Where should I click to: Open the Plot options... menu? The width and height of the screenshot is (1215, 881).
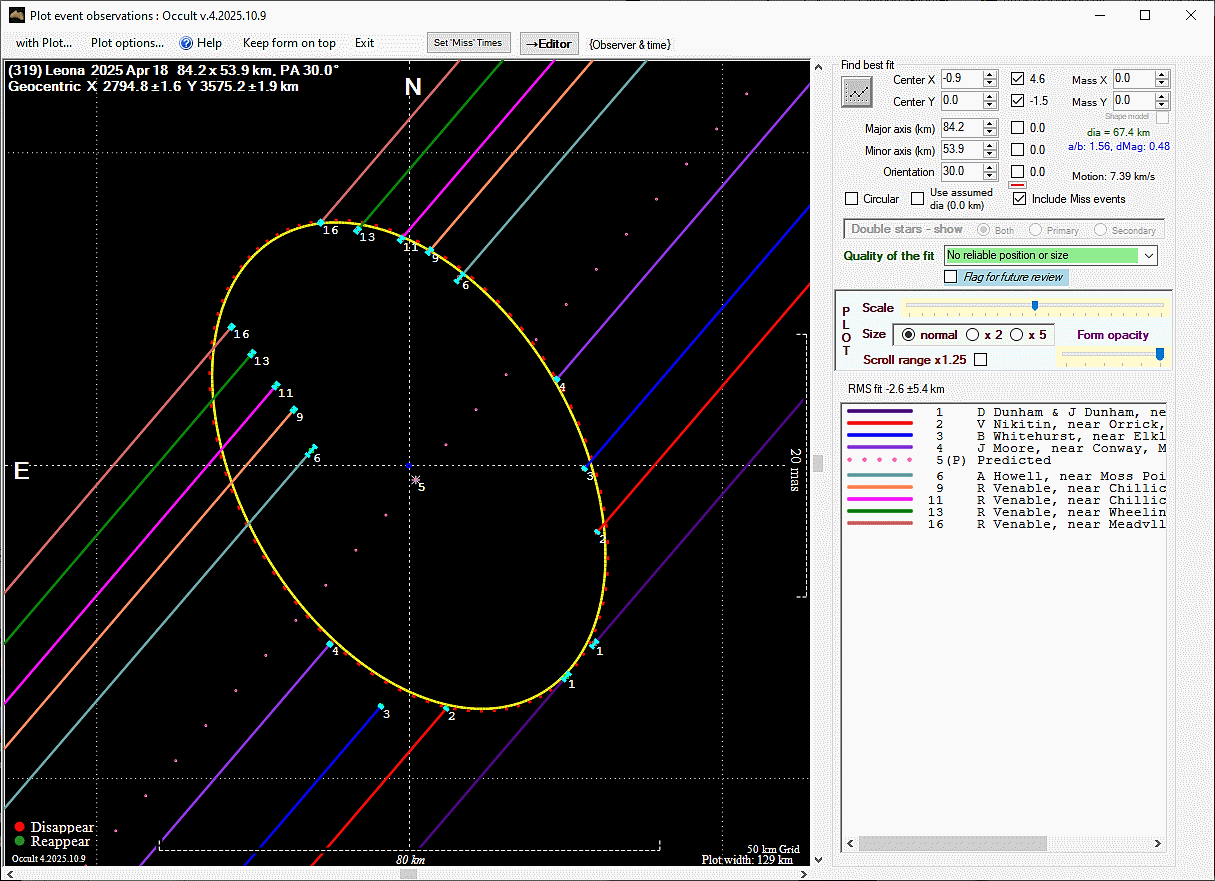click(x=127, y=43)
